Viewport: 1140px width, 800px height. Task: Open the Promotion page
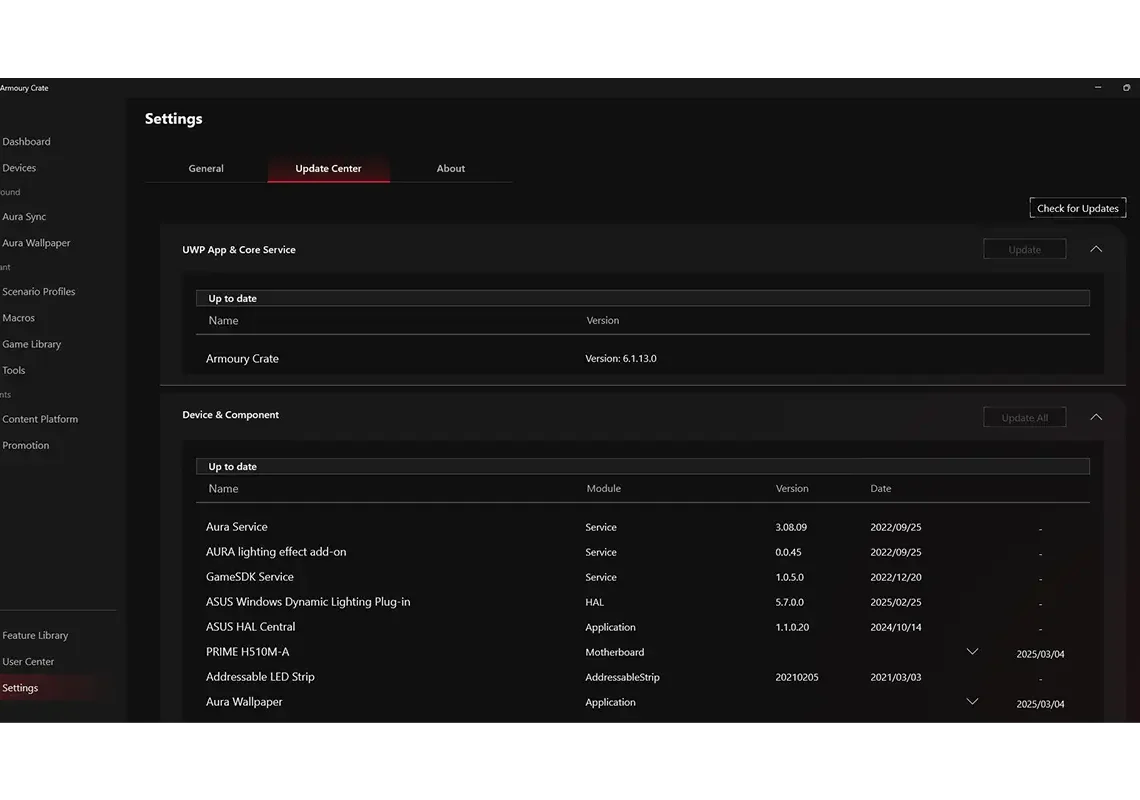pos(25,445)
